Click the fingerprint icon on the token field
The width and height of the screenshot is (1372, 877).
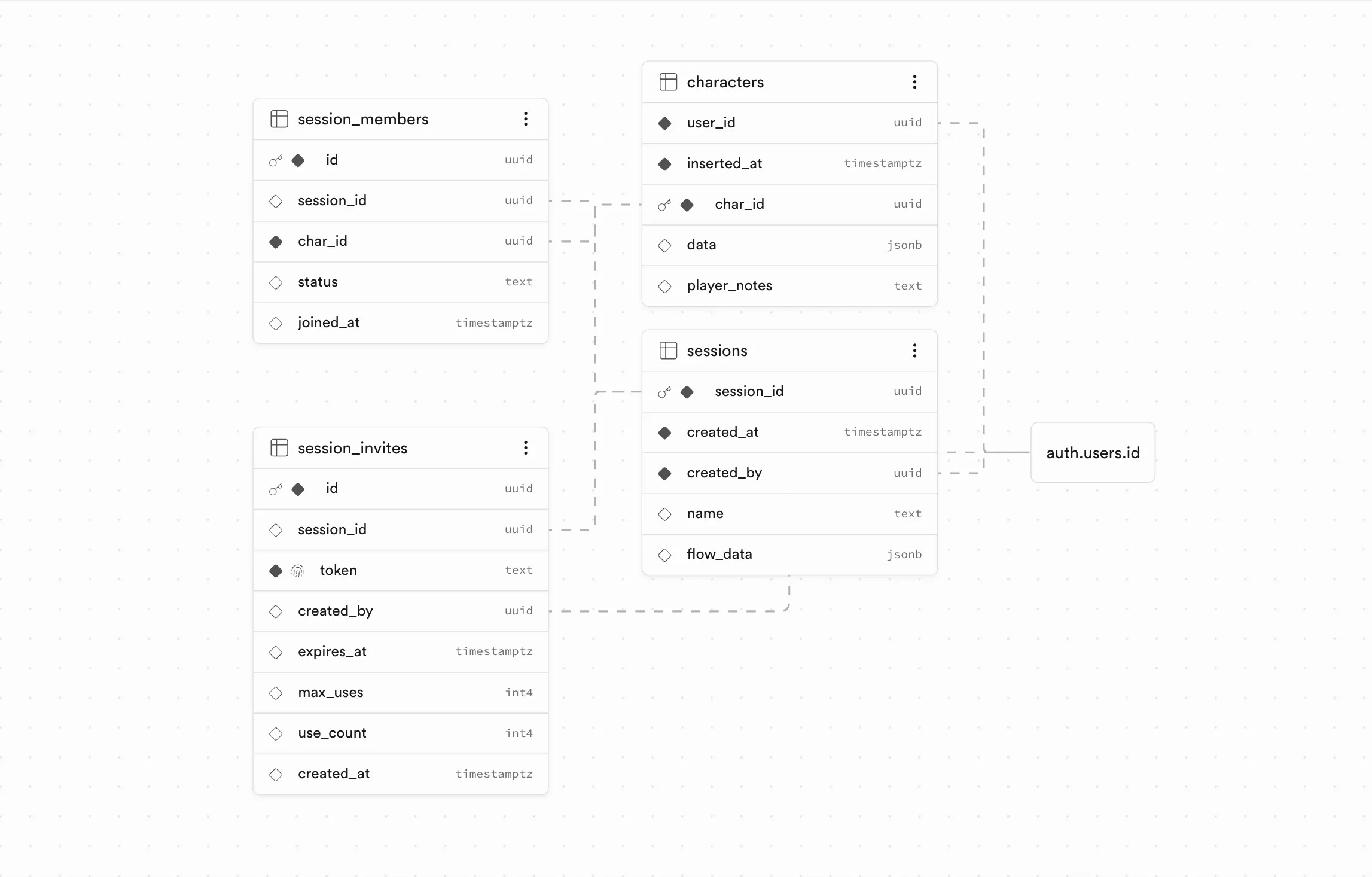297,570
